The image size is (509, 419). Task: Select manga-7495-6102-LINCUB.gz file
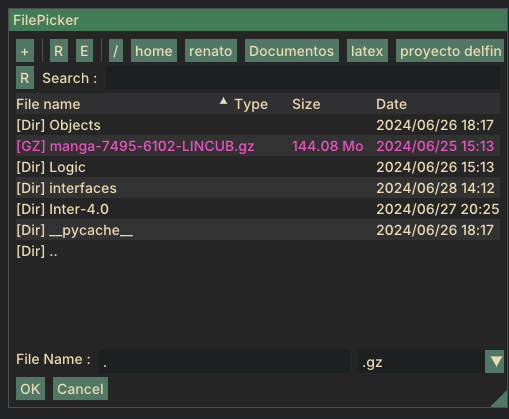tap(258, 146)
